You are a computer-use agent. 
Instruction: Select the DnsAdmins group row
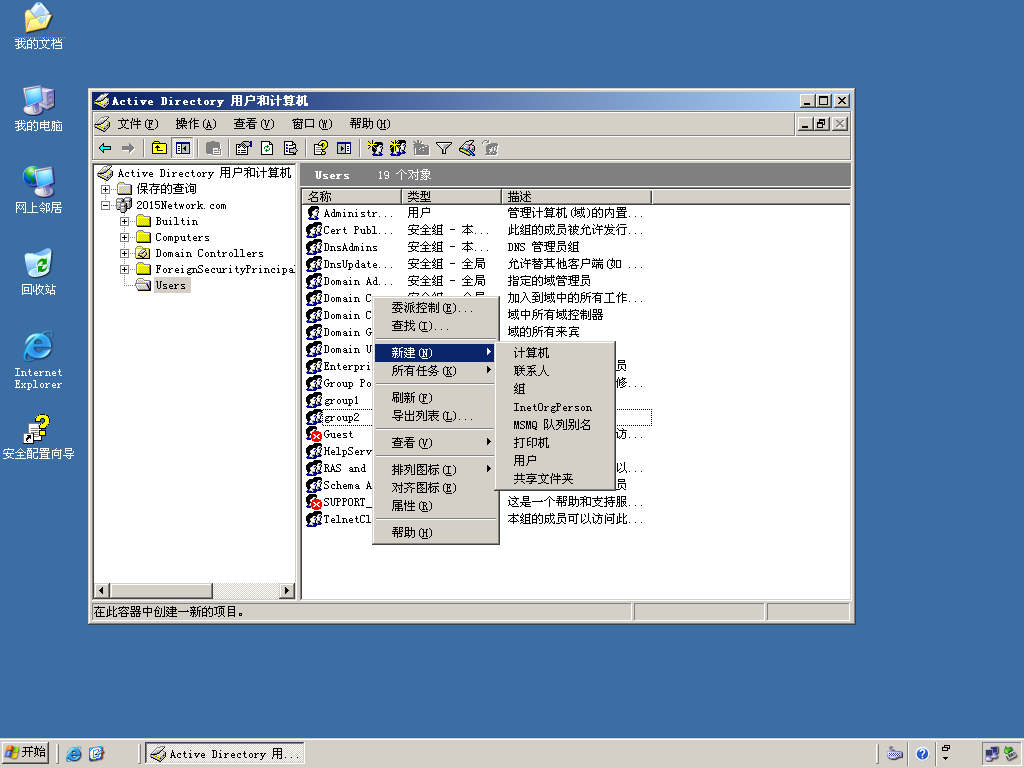point(477,248)
